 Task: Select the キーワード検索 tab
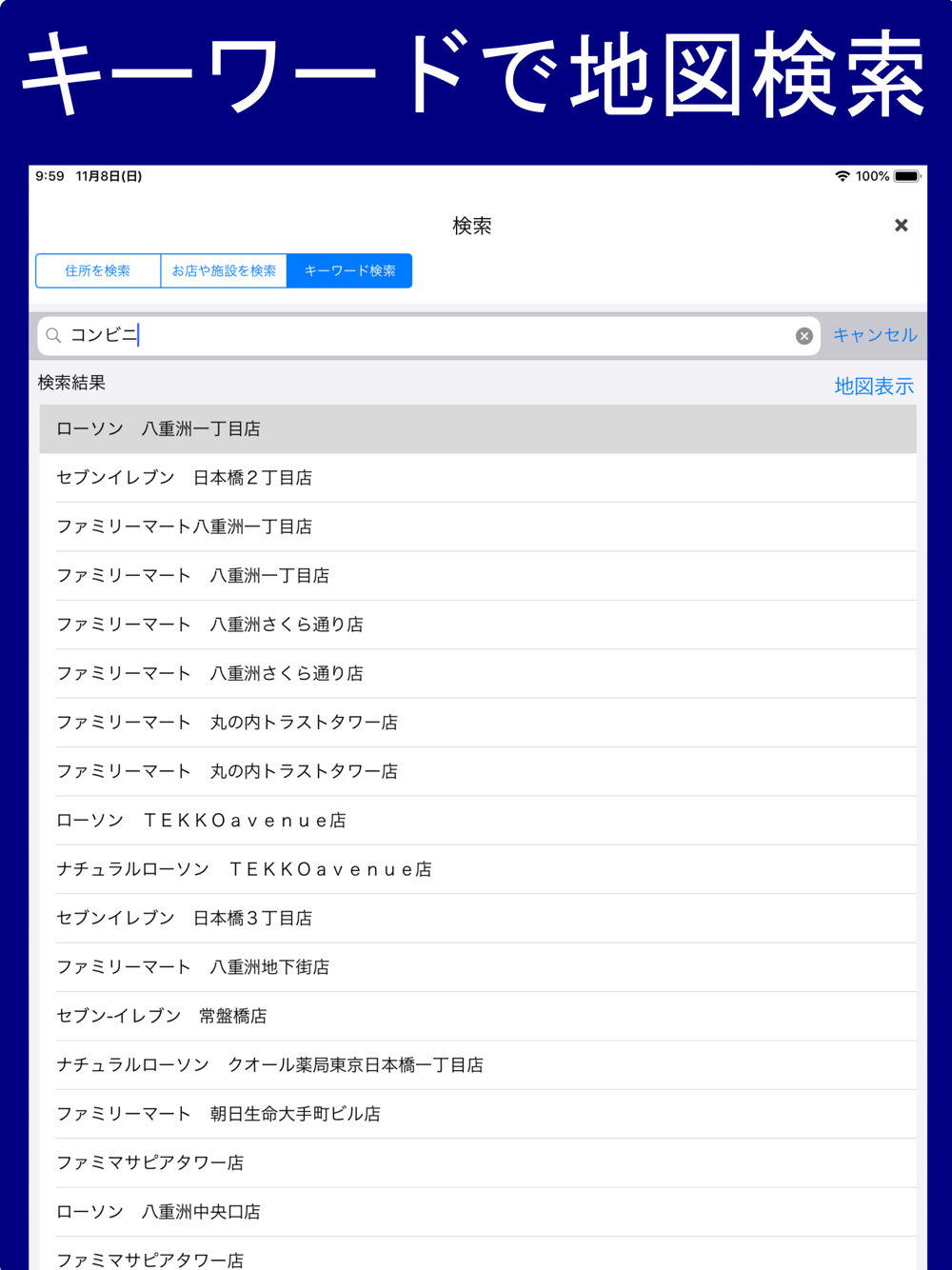click(349, 271)
